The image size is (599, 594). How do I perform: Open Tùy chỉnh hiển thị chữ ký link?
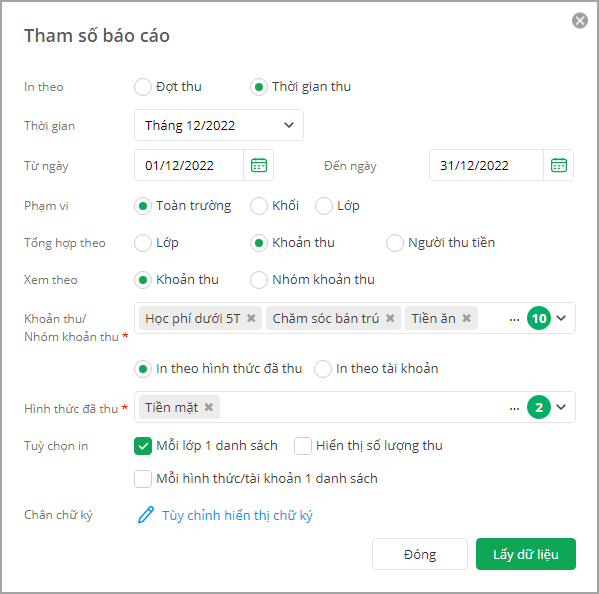pos(237,515)
